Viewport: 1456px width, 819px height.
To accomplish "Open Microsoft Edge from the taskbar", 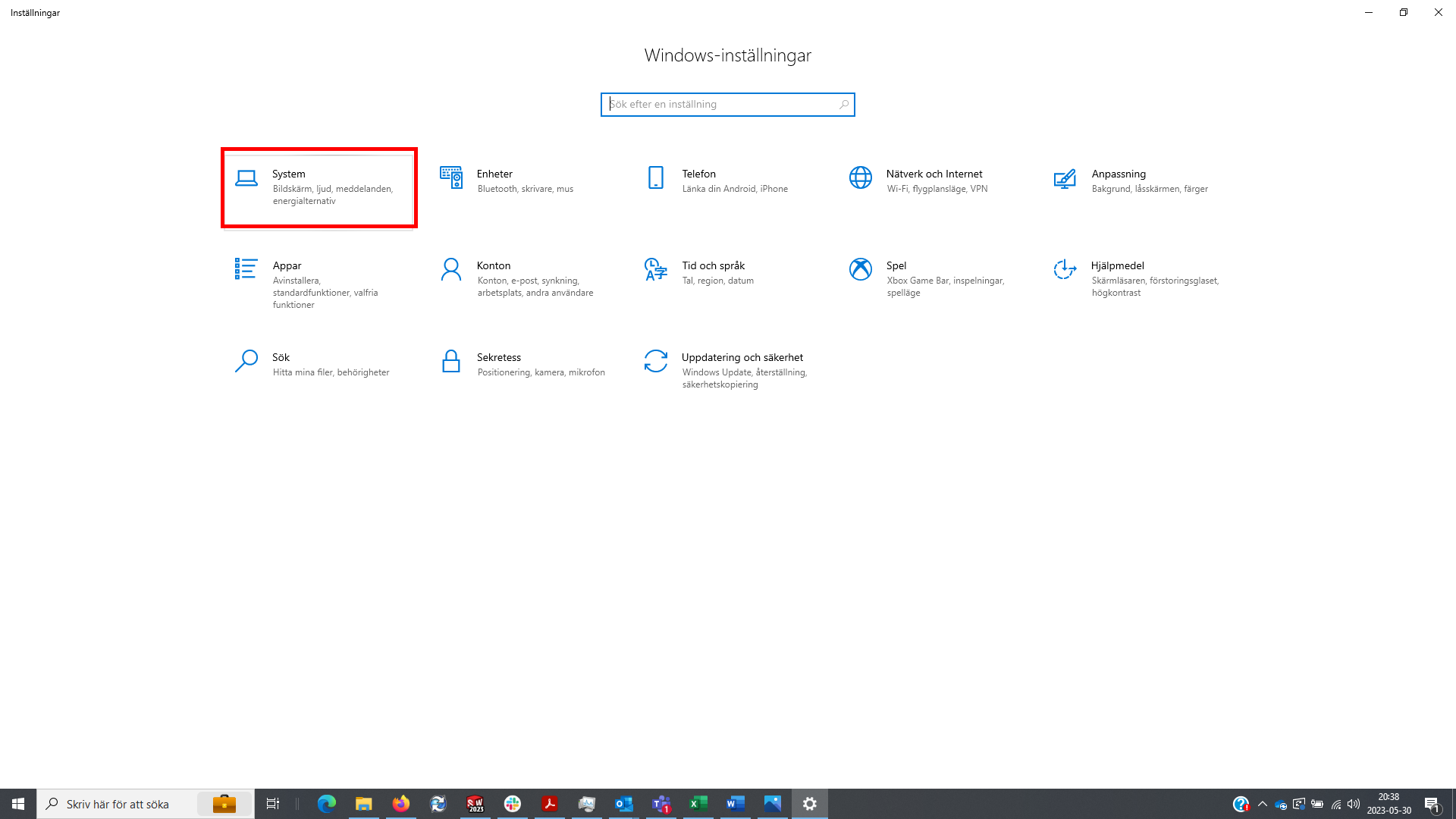I will coord(327,804).
